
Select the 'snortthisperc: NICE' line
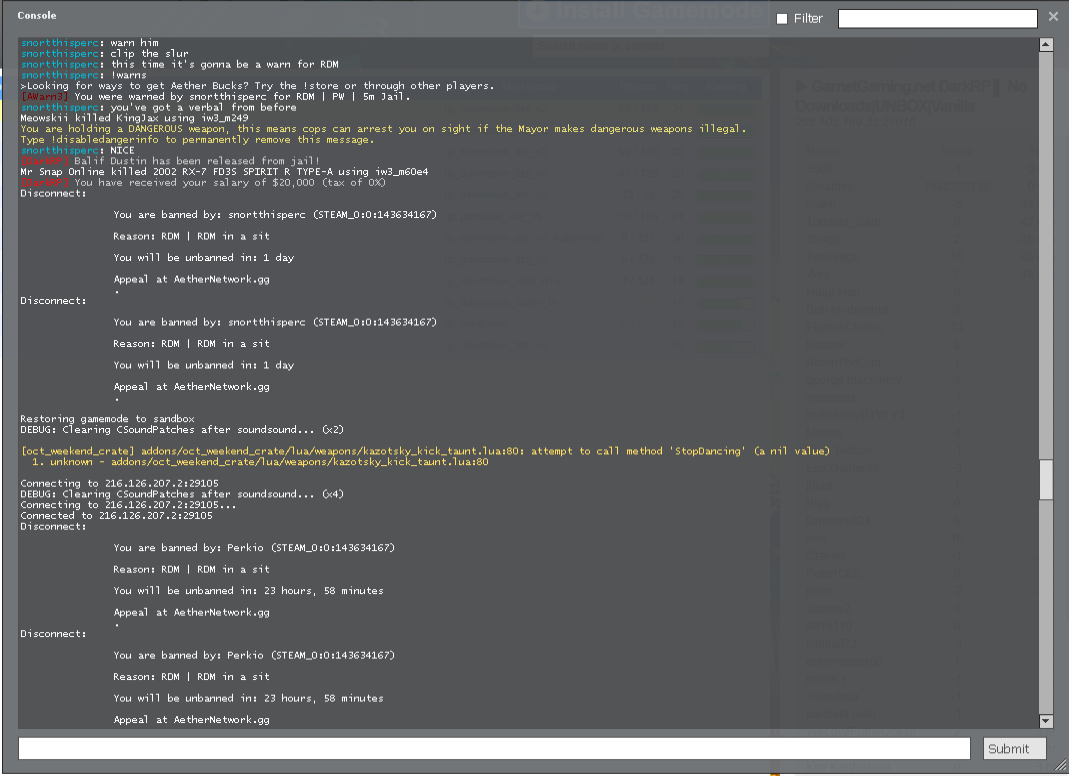[77, 150]
